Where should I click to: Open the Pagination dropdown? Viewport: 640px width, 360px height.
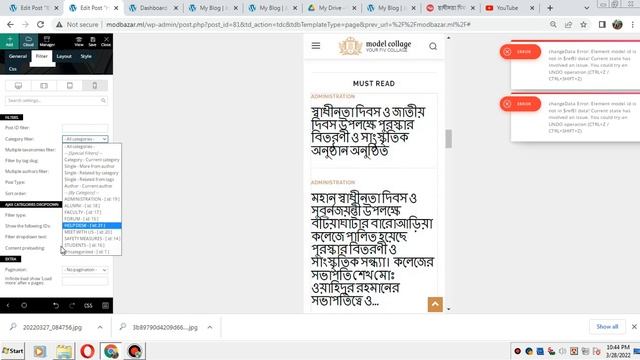pyautogui.click(x=85, y=270)
